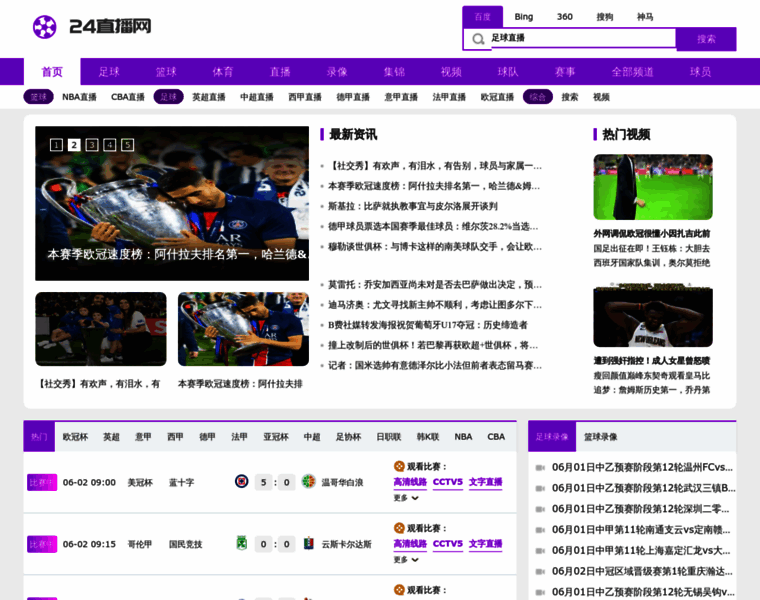Expand 更多 under 国民竞技 match
The width and height of the screenshot is (760, 600).
tap(406, 560)
